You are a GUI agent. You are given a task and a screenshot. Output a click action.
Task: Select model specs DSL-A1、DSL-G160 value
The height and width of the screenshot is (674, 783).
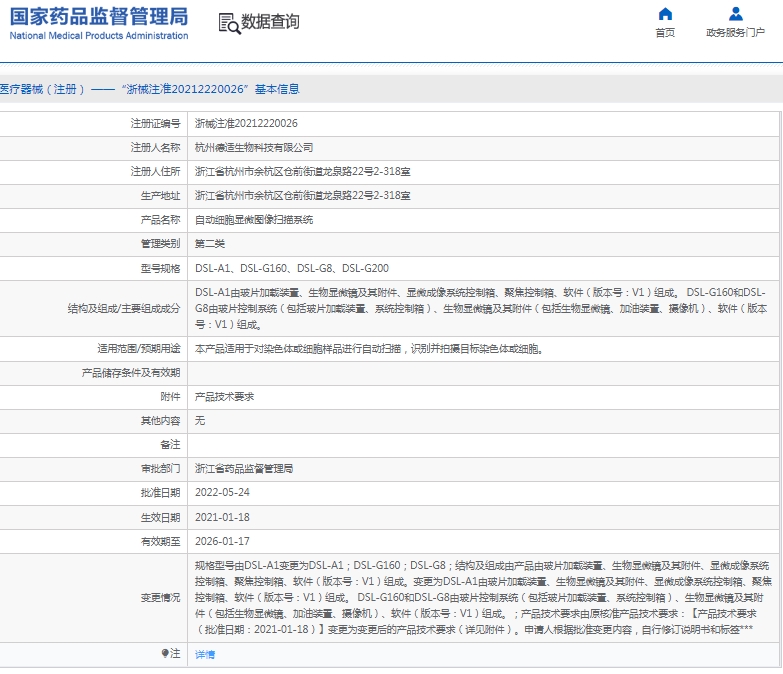click(x=292, y=269)
